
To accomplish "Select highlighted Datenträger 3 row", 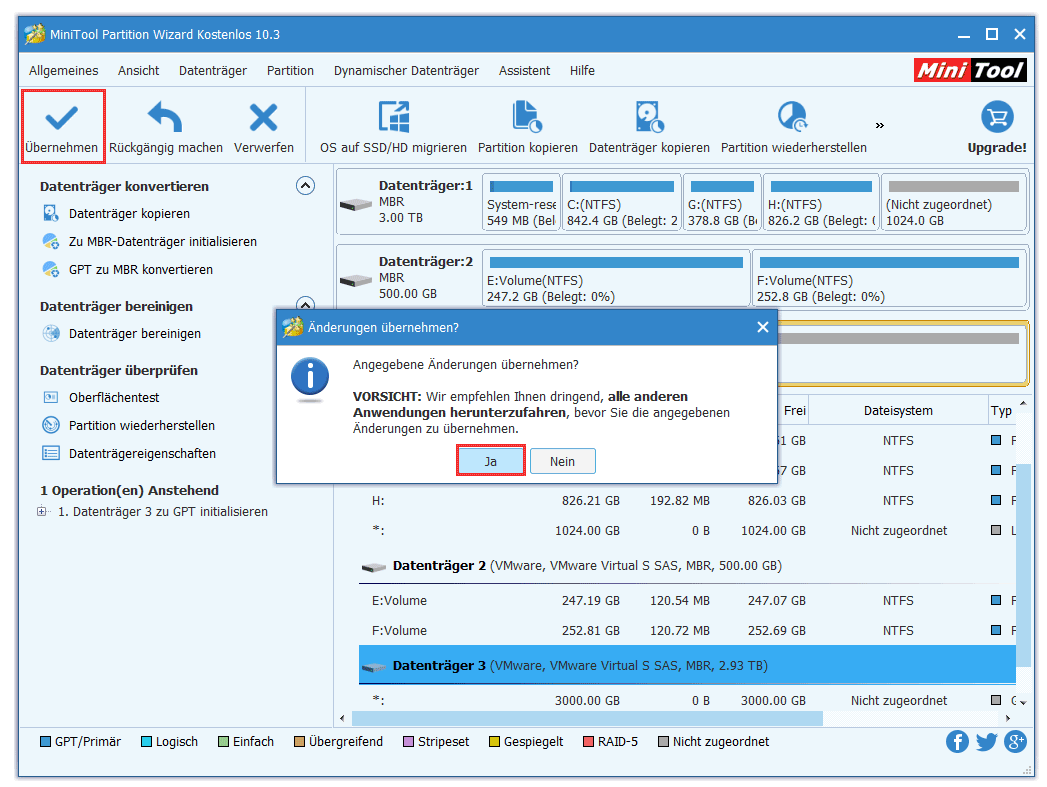I will coord(687,666).
